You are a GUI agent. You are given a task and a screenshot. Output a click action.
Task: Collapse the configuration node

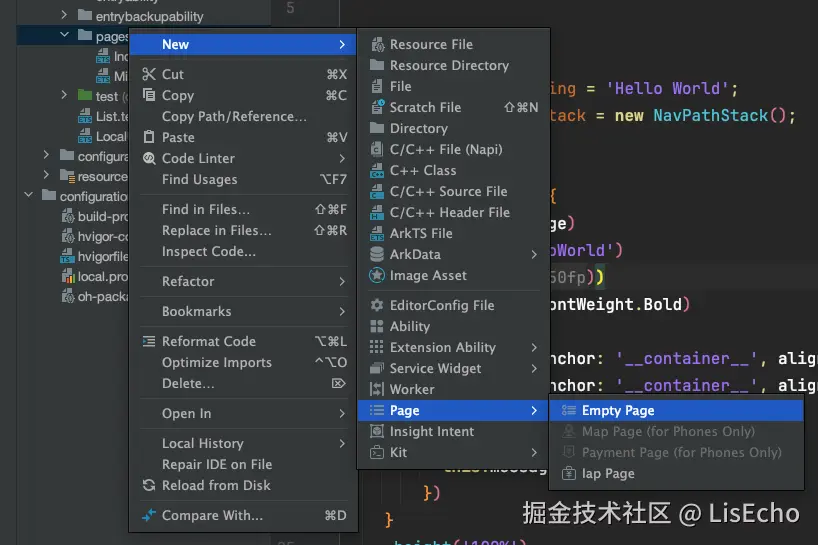pos(29,195)
